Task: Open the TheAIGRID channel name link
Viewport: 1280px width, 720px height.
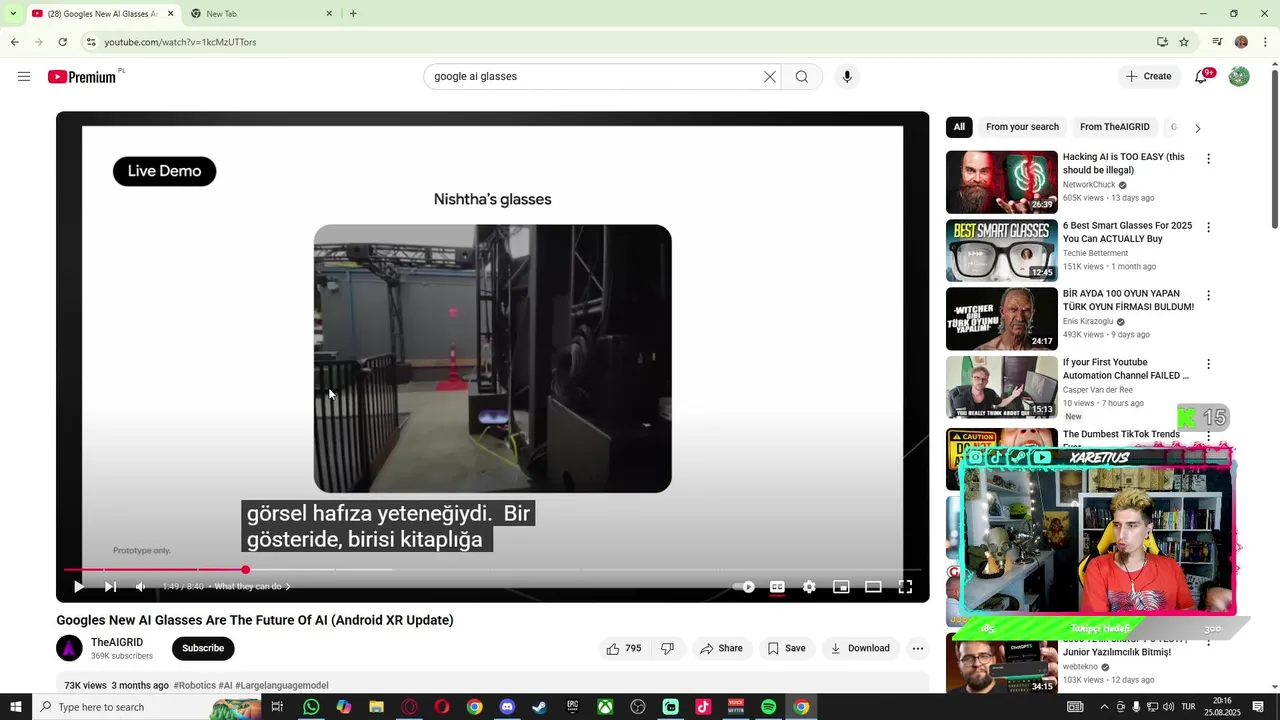Action: tap(117, 642)
